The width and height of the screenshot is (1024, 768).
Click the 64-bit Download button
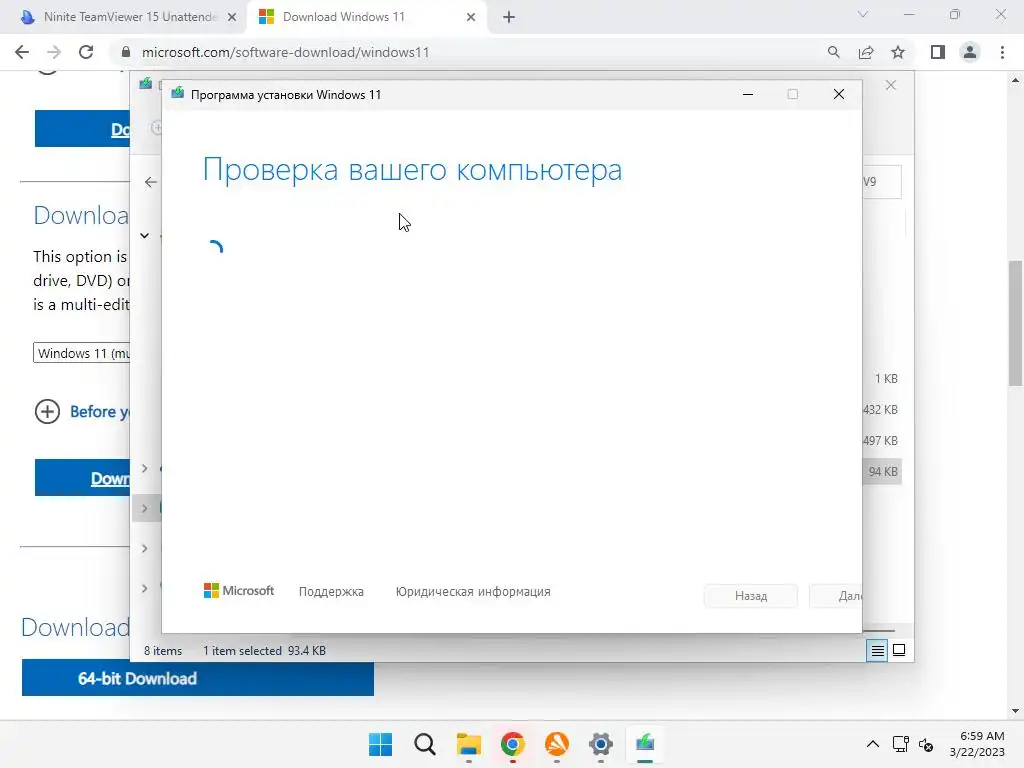[198, 679]
